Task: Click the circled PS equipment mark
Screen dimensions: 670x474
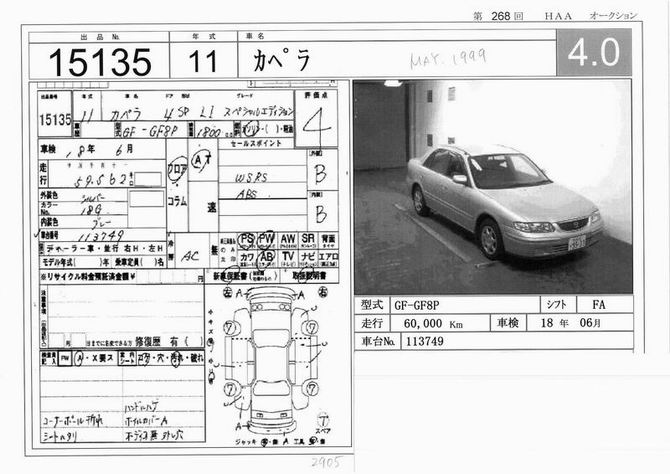Action: pos(245,240)
